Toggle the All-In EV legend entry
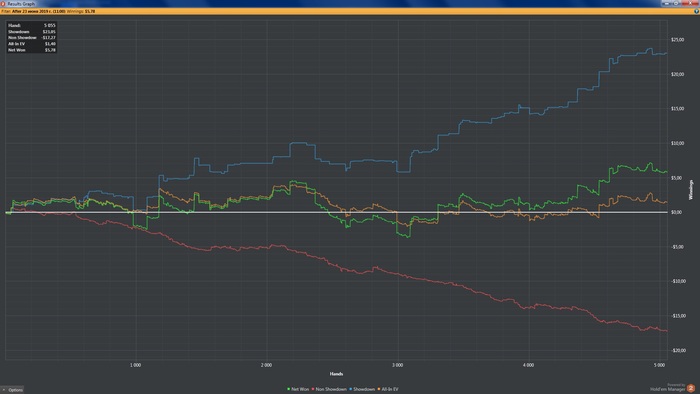 click(388, 389)
